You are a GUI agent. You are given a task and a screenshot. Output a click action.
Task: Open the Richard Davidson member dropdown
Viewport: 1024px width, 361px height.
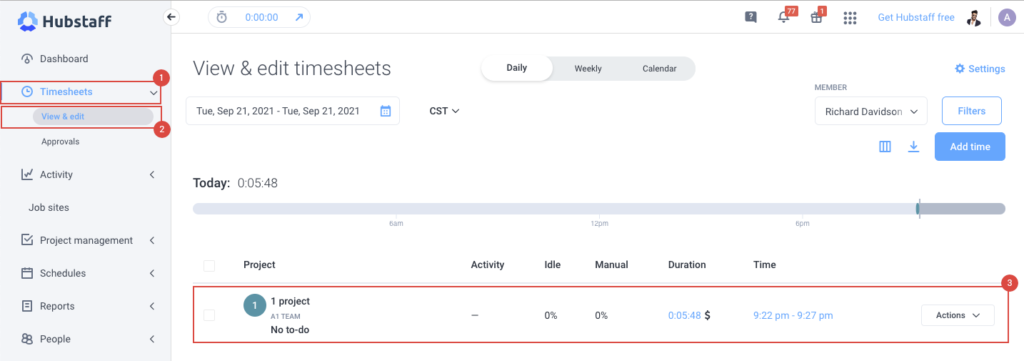(x=871, y=111)
